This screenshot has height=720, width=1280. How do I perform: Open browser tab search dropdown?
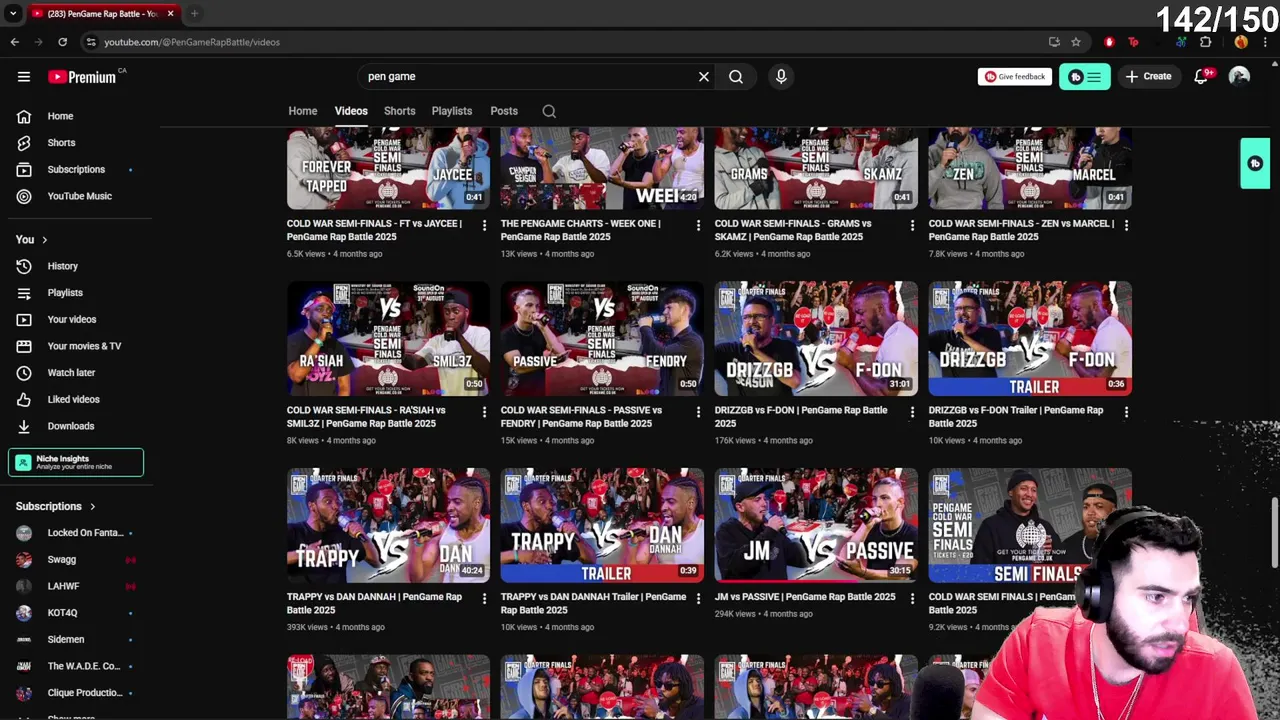tap(13, 13)
